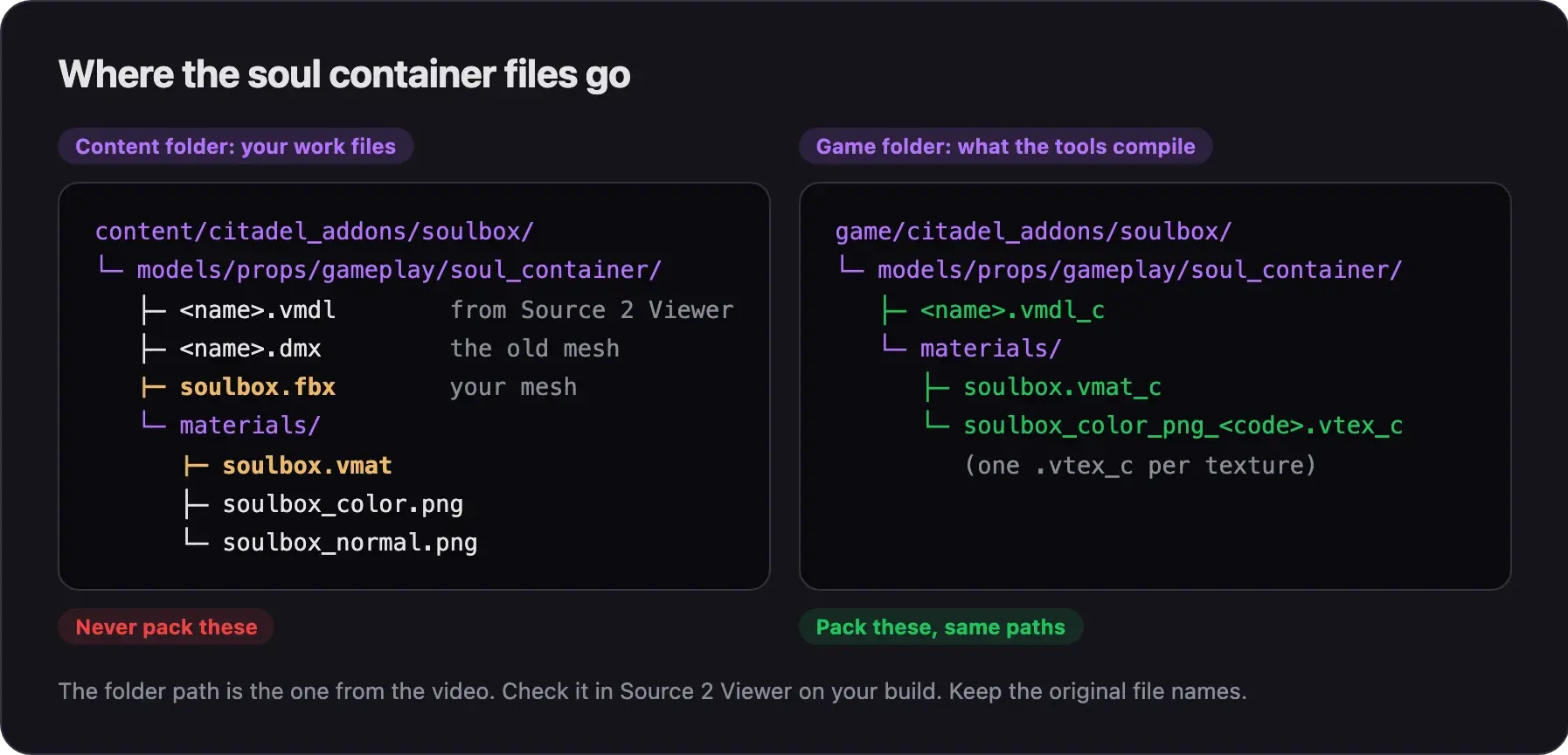Click the green "Pack these, same paths" label

tap(940, 627)
